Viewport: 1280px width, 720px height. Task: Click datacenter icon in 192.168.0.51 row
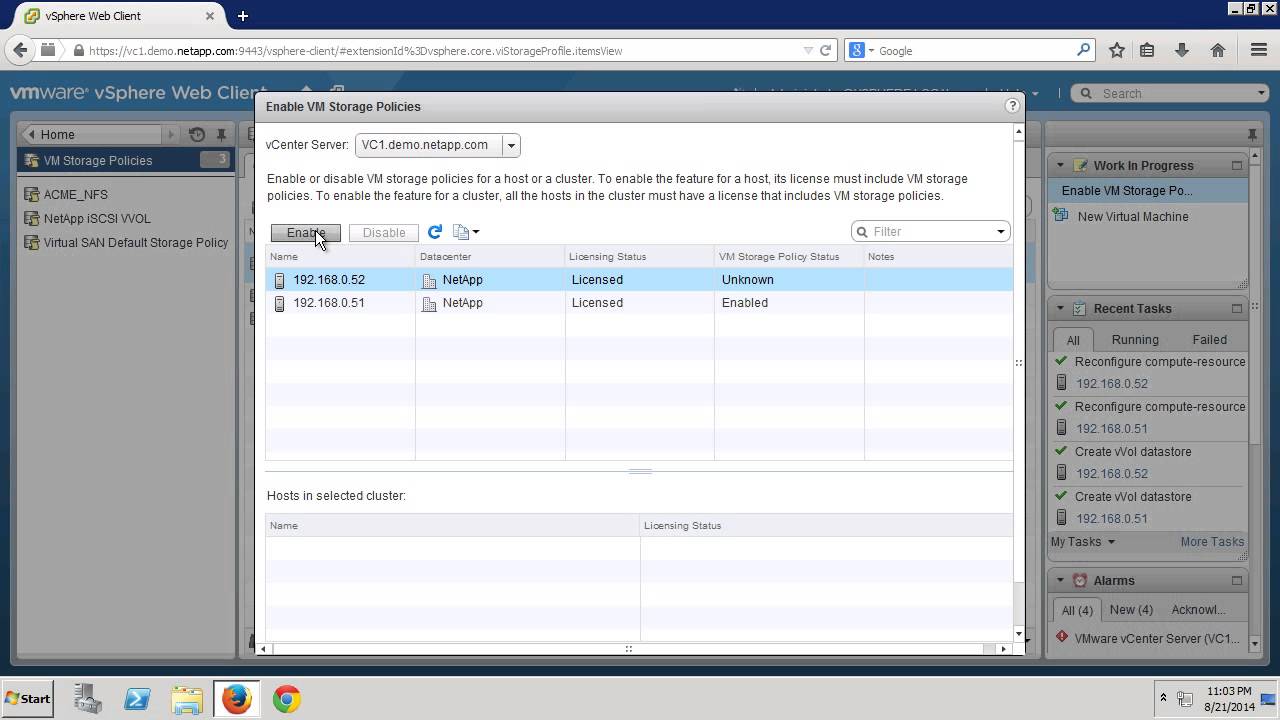coord(429,303)
